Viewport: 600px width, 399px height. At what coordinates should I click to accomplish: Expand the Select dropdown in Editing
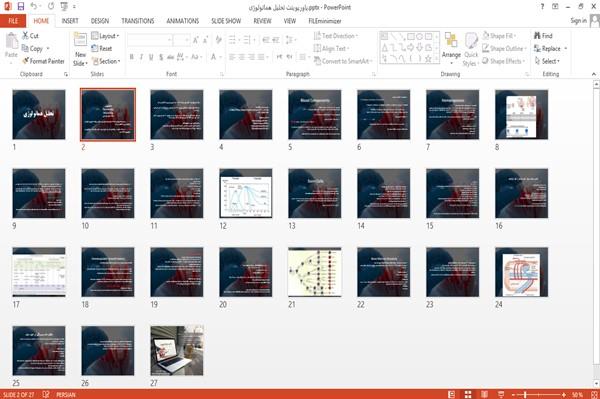547,61
